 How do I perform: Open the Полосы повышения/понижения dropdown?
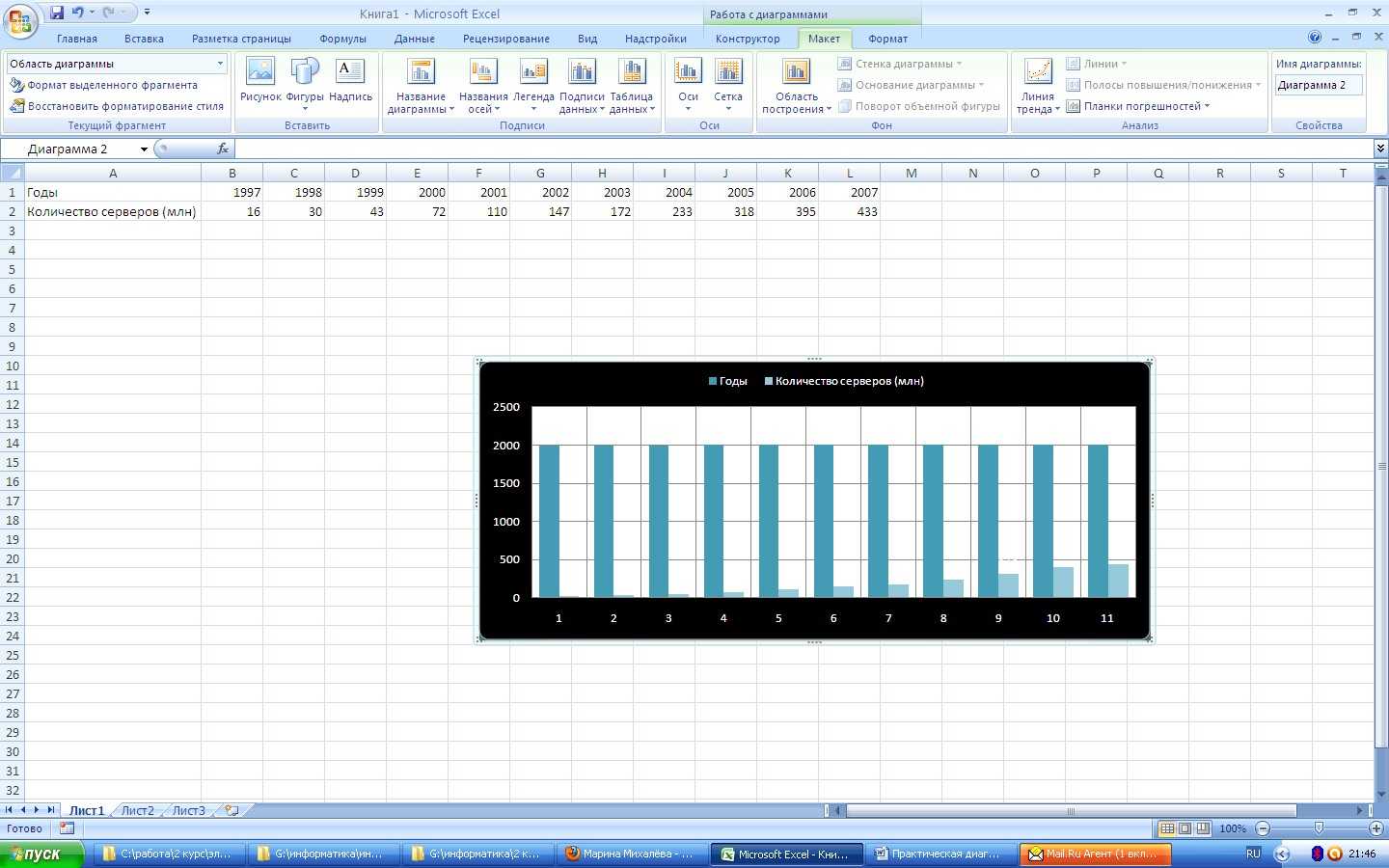tap(1163, 85)
